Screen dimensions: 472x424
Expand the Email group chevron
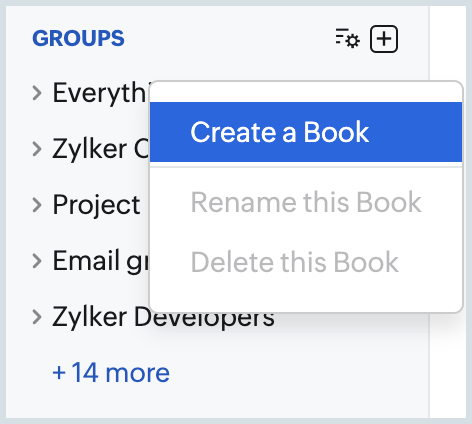[x=37, y=261]
